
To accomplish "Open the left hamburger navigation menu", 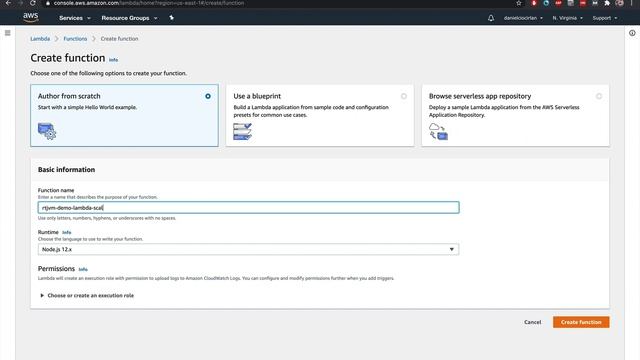I will click(x=8, y=33).
